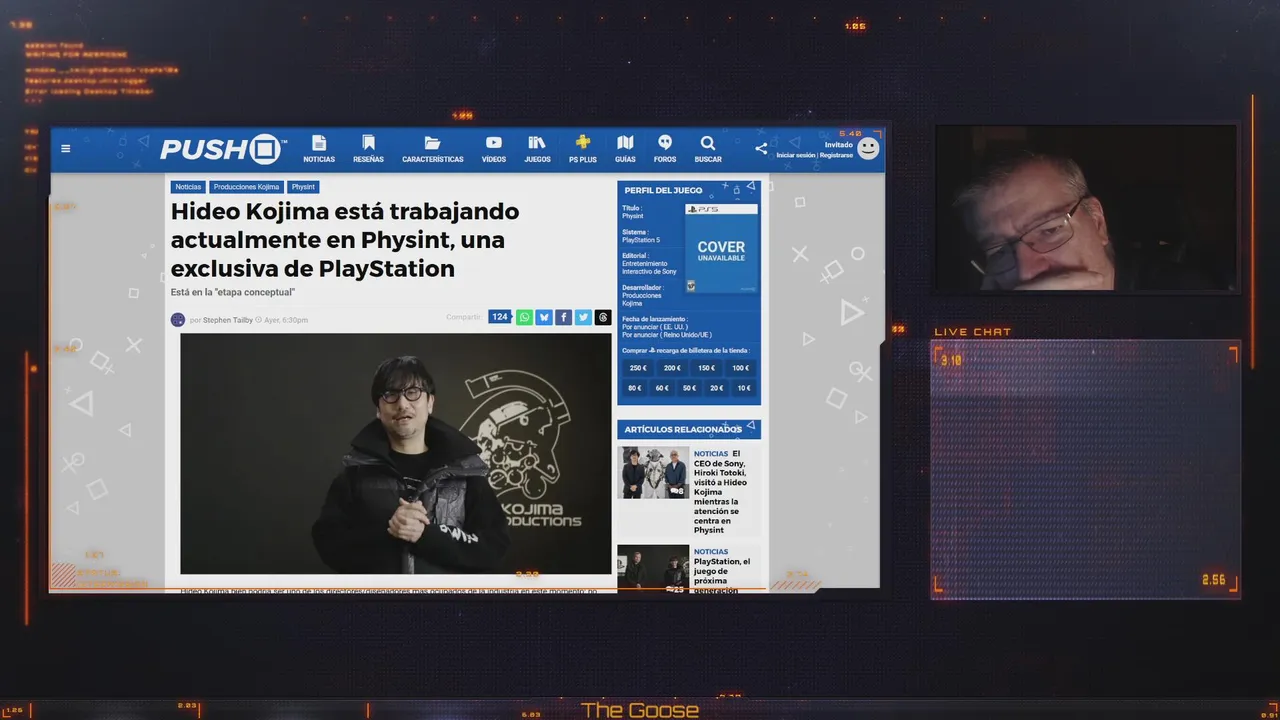Click the PS5 cover unavailable box art
This screenshot has width=1280, height=720.
point(721,249)
